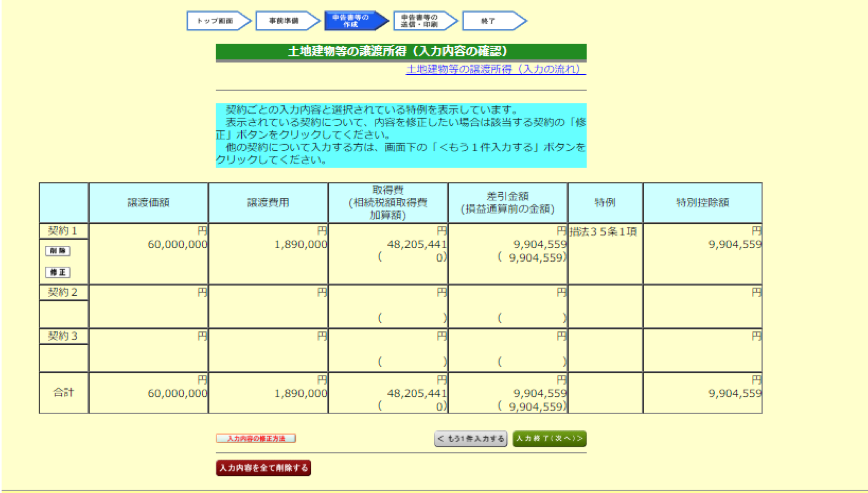Screen dimensions: 868x493
Task: Click the 契約2 row label
Action: pos(63,292)
